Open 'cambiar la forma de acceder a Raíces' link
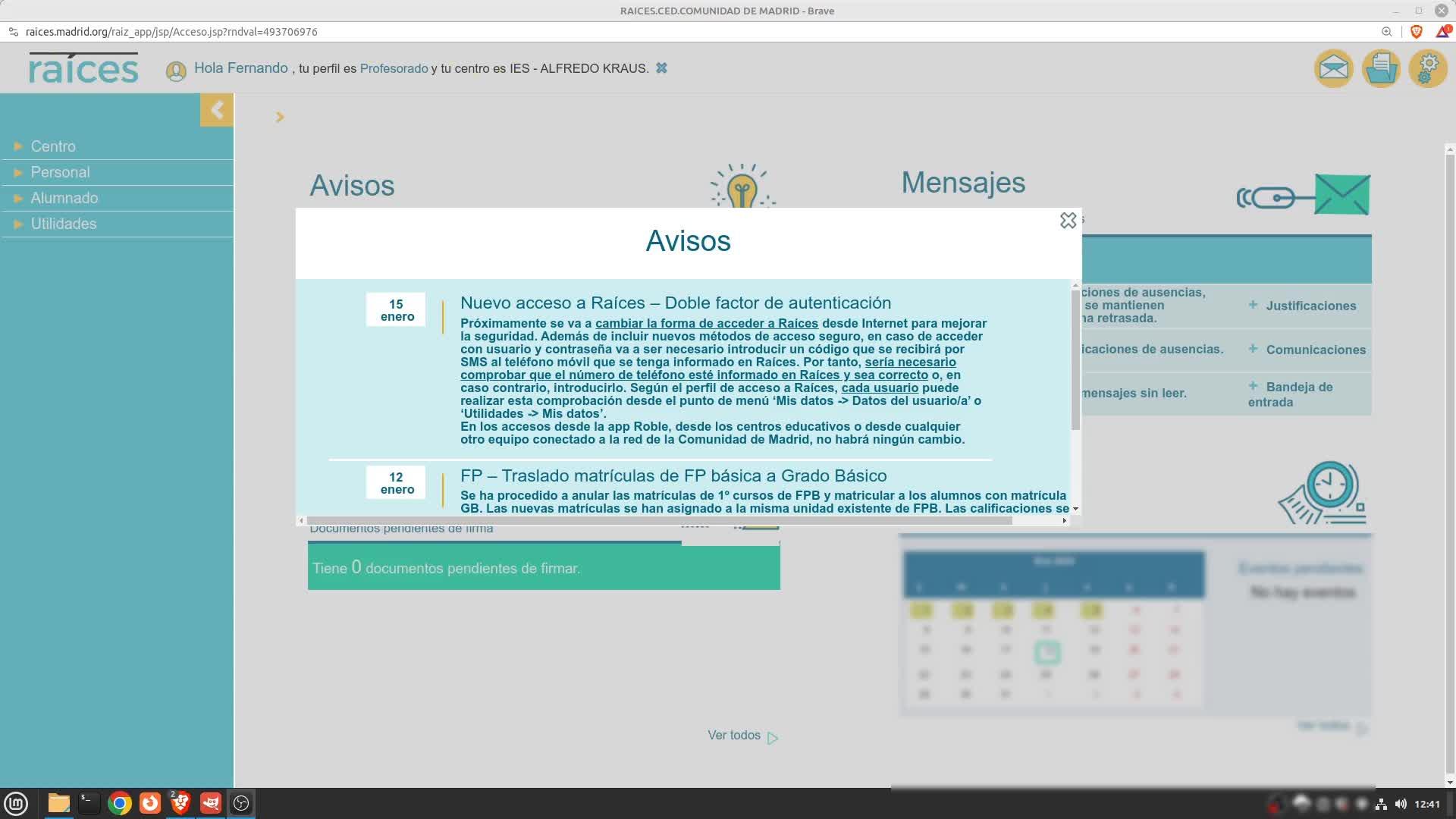Image resolution: width=1456 pixels, height=819 pixels. coord(706,324)
